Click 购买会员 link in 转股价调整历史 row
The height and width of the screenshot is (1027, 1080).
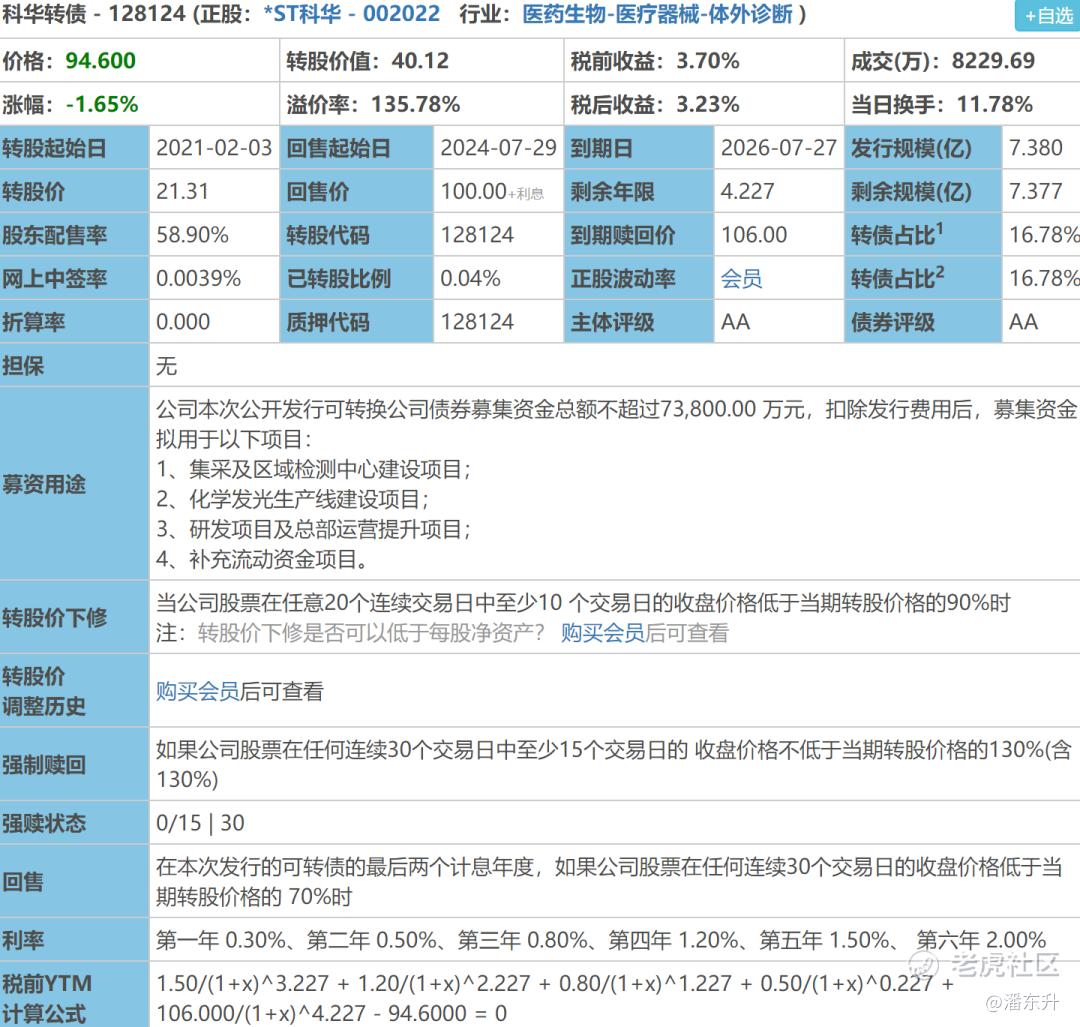[197, 691]
